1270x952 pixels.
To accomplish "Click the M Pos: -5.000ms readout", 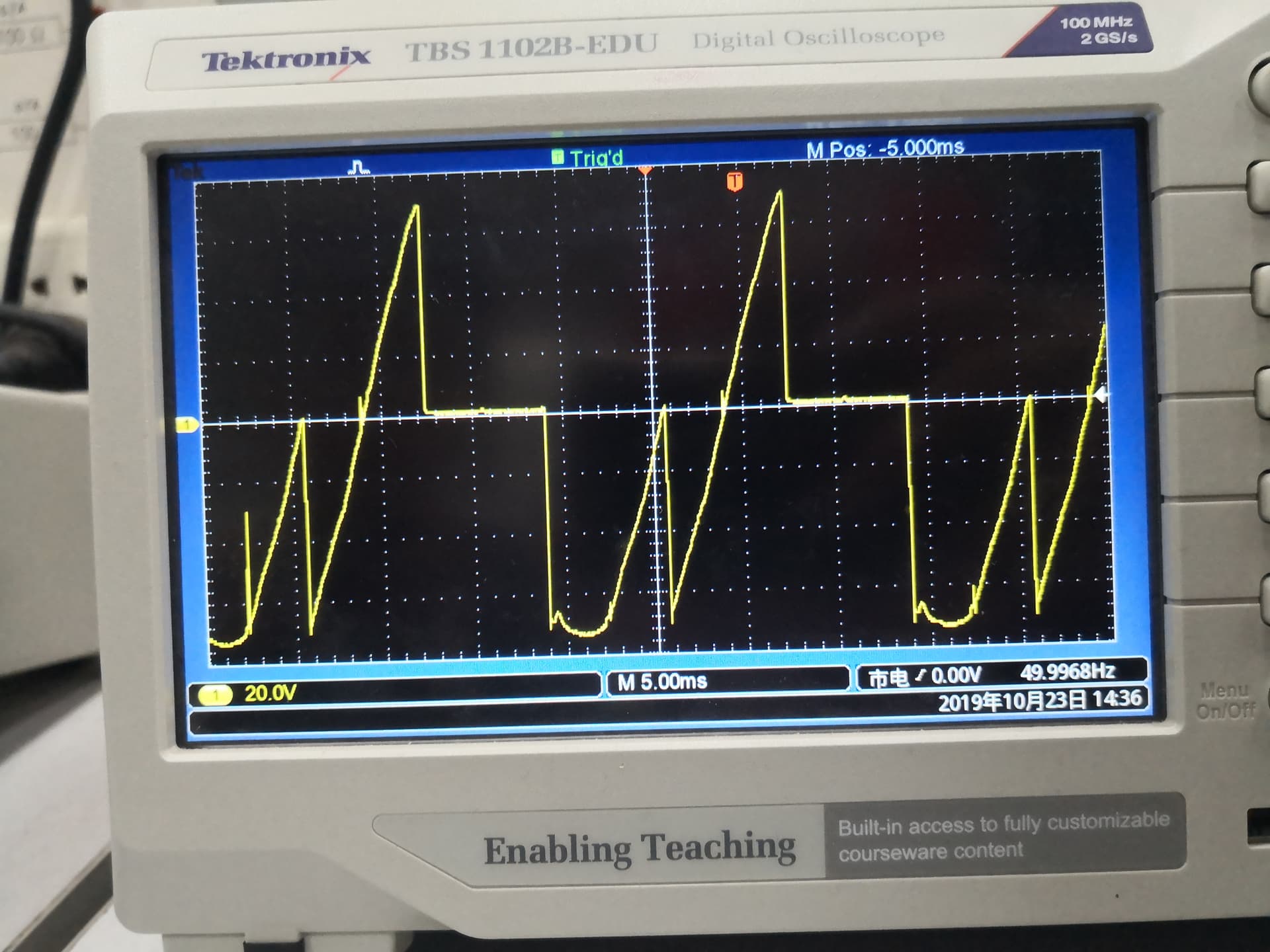I will point(885,149).
